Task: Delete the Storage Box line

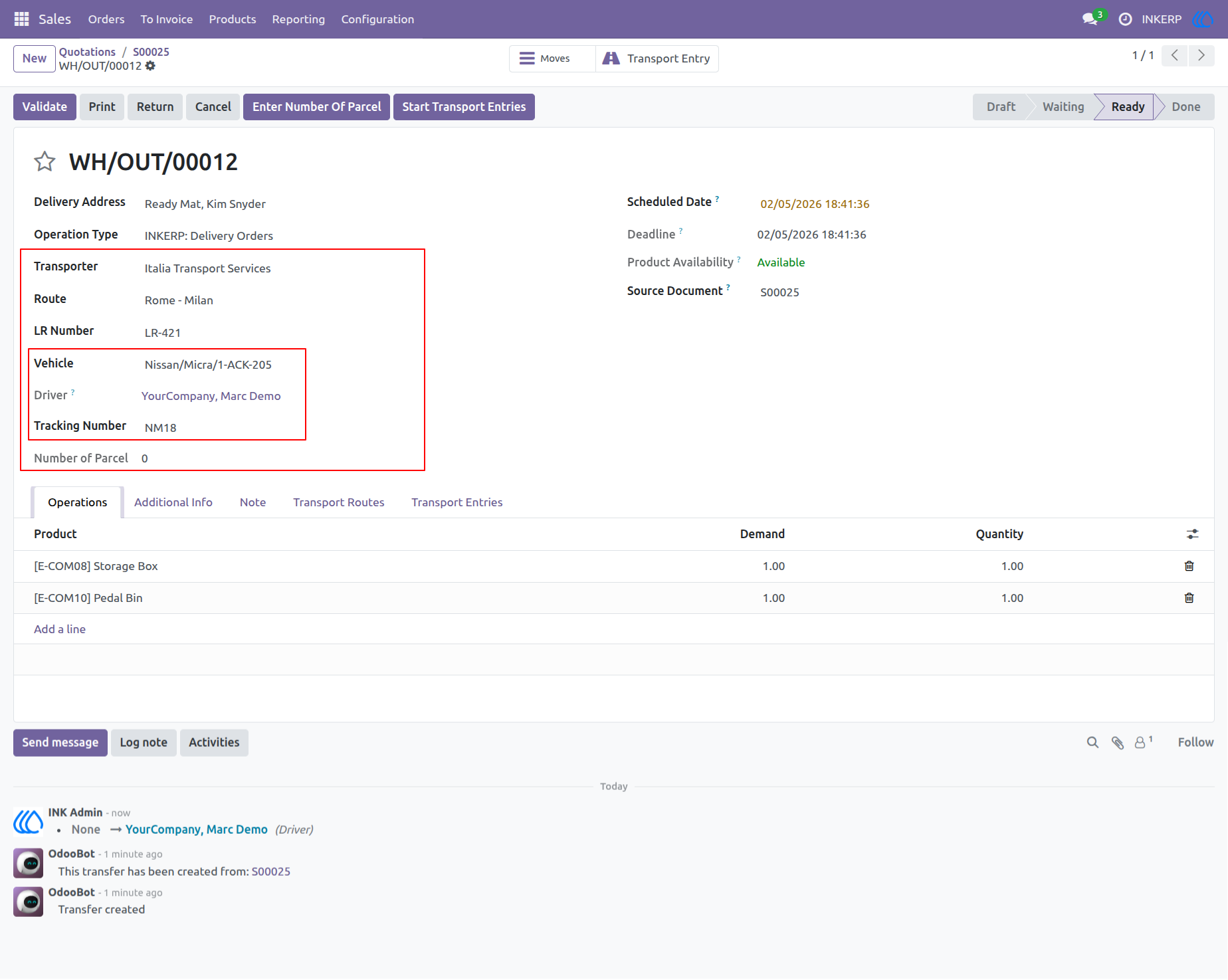Action: click(x=1189, y=566)
